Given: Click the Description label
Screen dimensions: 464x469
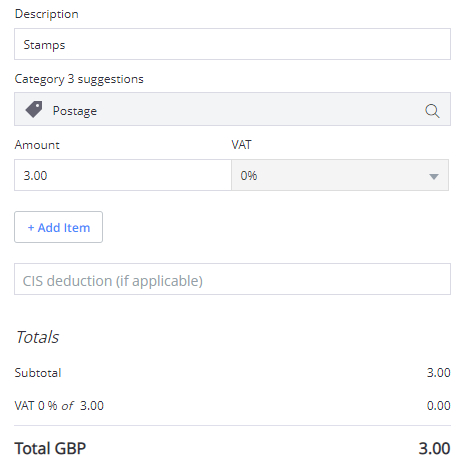Looking at the screenshot, I should tap(47, 14).
